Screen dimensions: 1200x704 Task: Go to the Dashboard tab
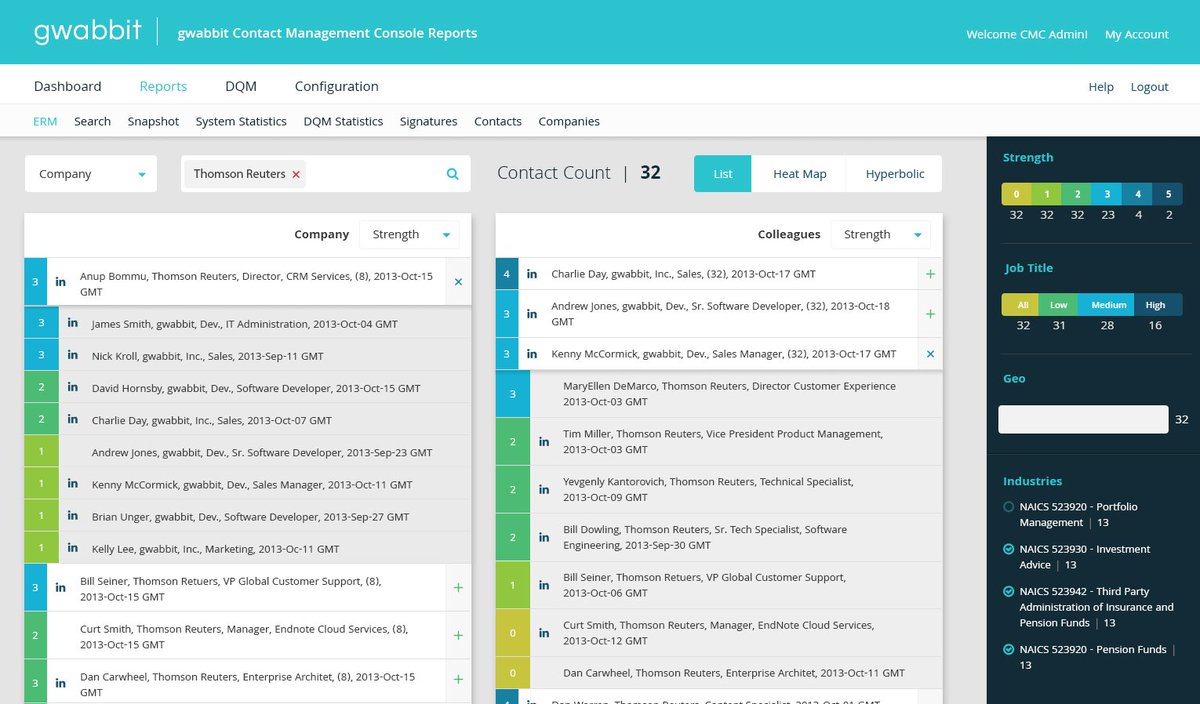(x=67, y=86)
